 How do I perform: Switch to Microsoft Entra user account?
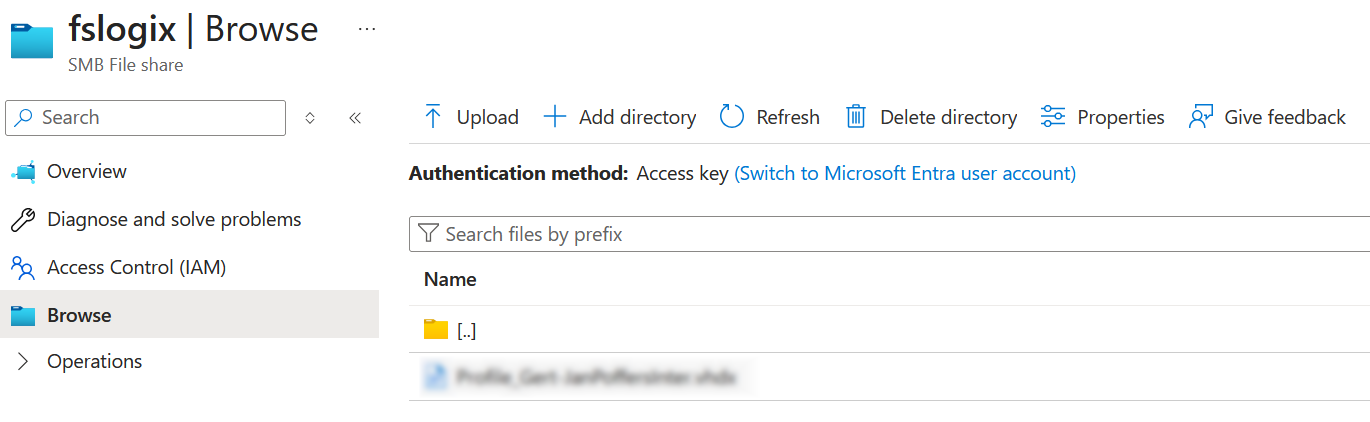[904, 173]
